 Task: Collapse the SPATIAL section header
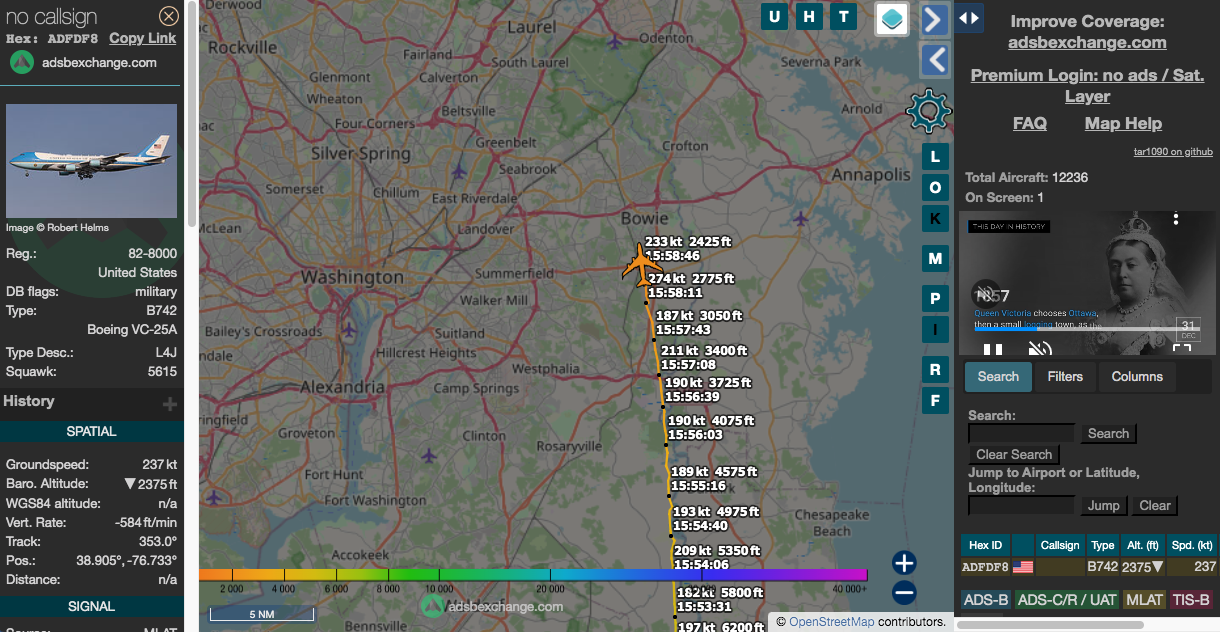click(92, 432)
